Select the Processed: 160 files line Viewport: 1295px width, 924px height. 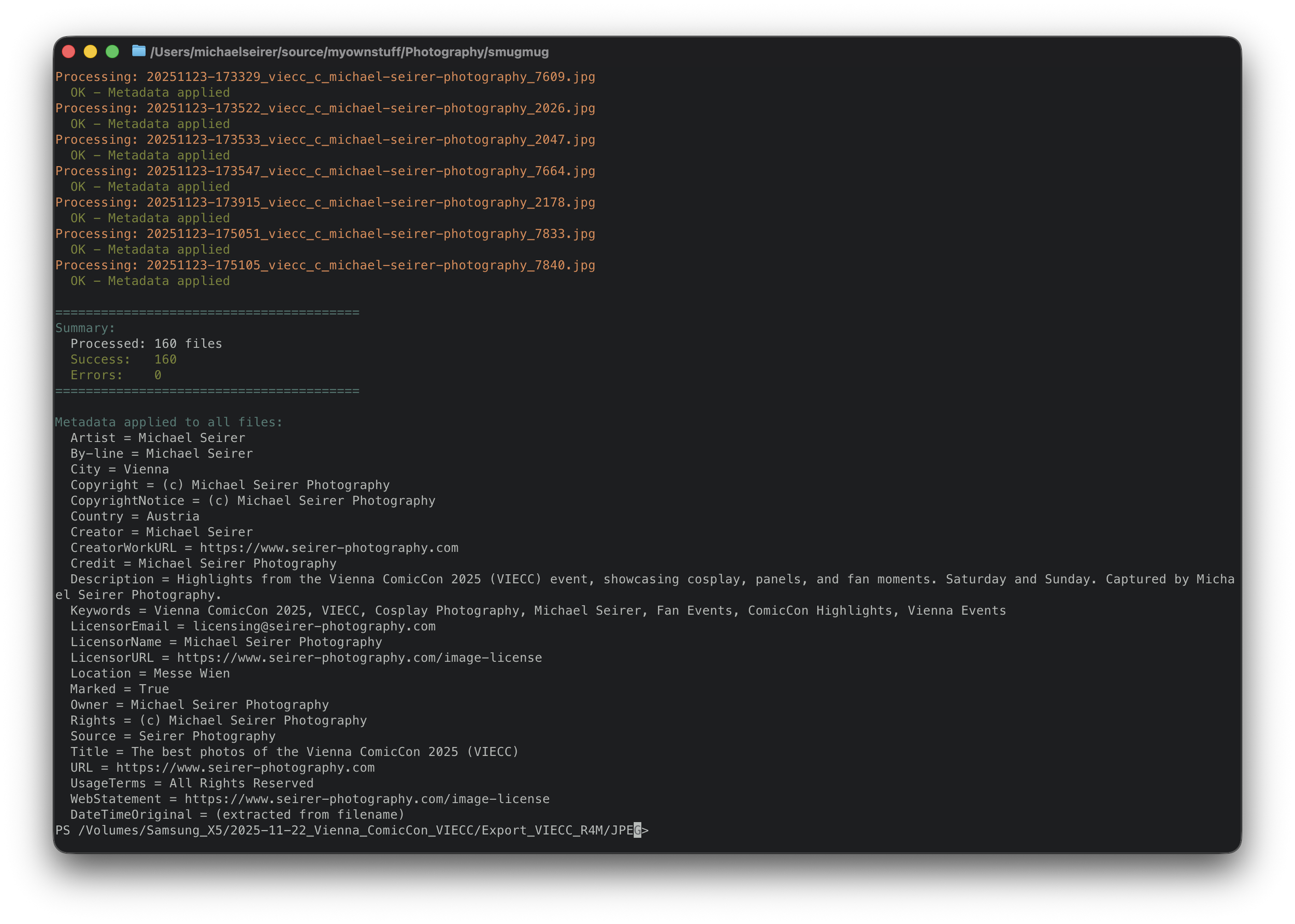pos(146,343)
